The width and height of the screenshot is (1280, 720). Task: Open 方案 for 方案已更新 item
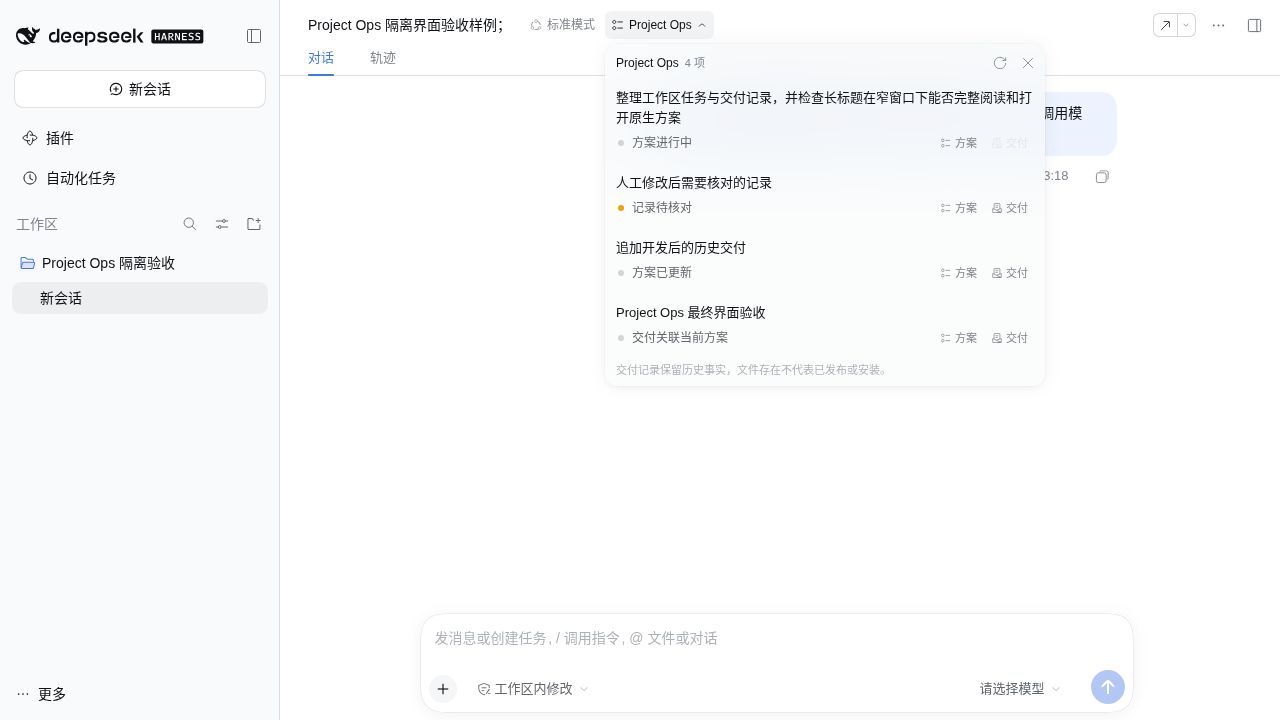959,273
